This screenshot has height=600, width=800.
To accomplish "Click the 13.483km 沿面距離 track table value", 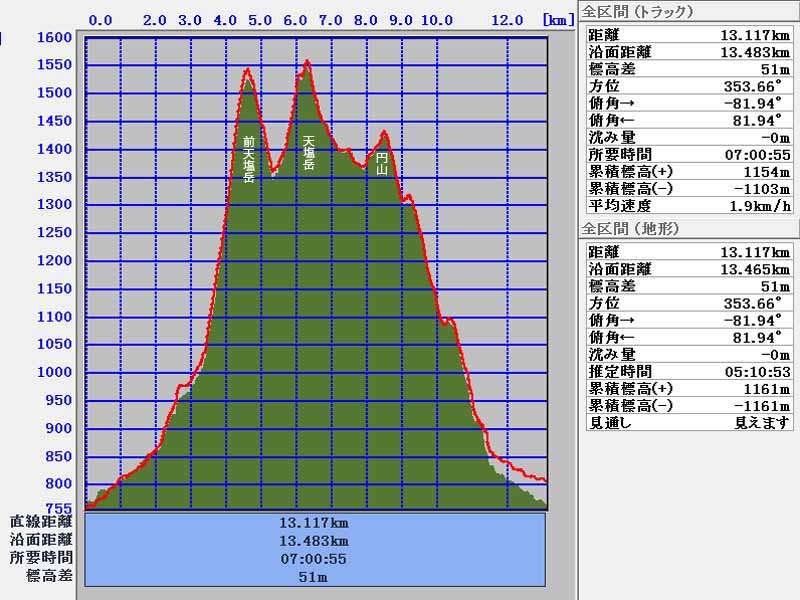I will tap(755, 51).
